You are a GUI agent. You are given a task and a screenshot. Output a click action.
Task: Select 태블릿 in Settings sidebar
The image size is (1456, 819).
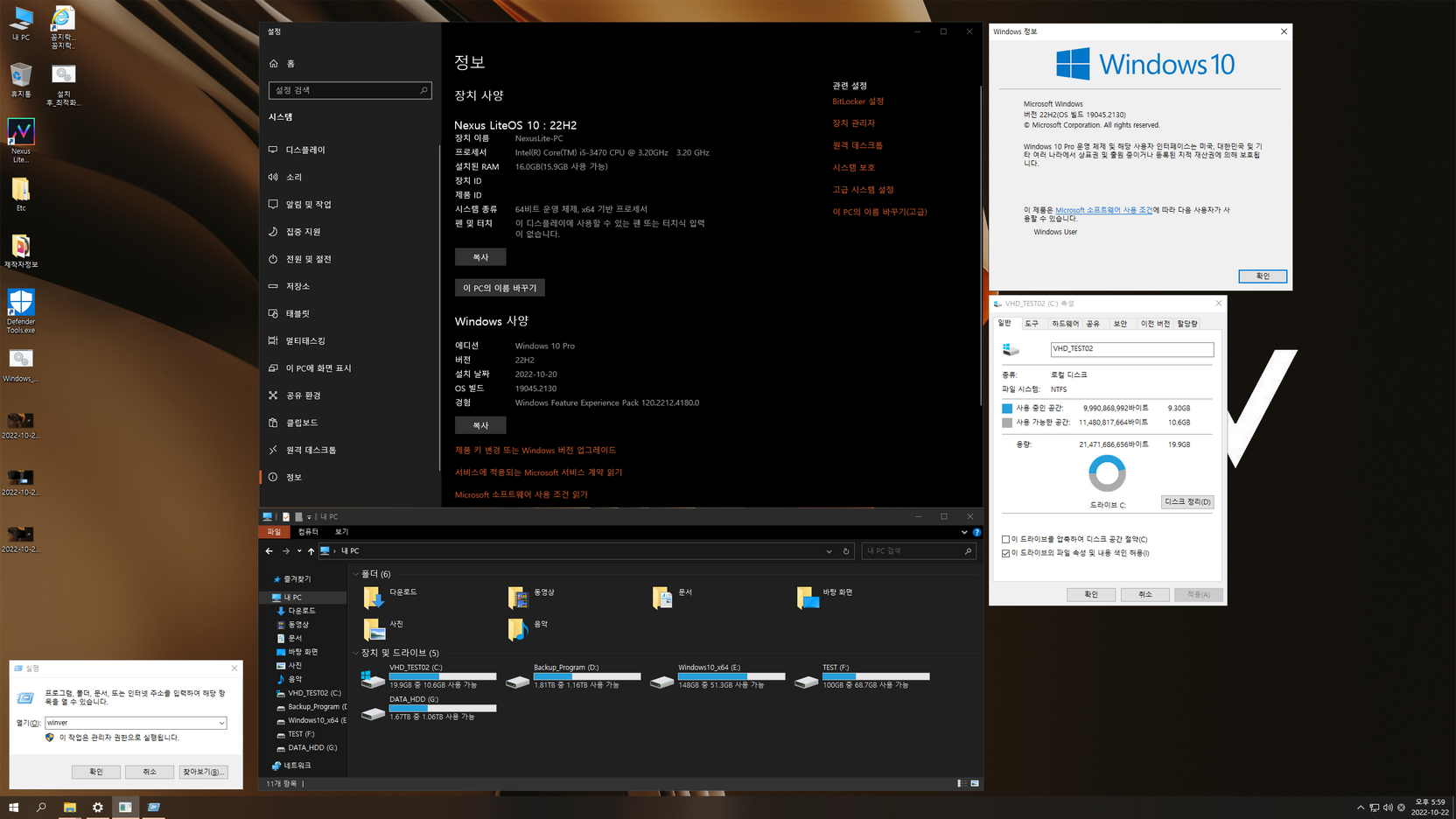click(350, 313)
